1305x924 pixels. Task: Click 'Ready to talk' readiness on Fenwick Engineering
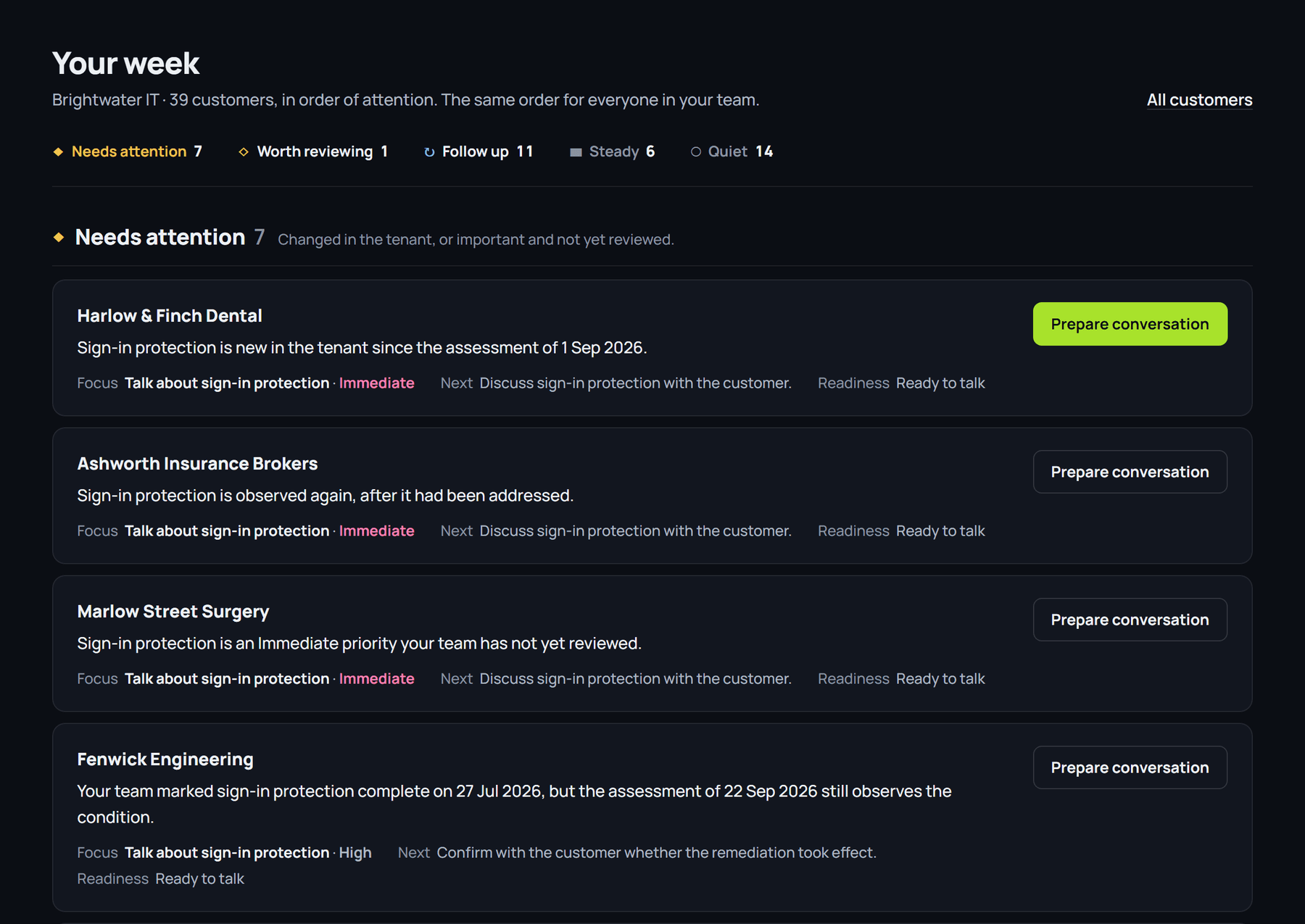200,879
